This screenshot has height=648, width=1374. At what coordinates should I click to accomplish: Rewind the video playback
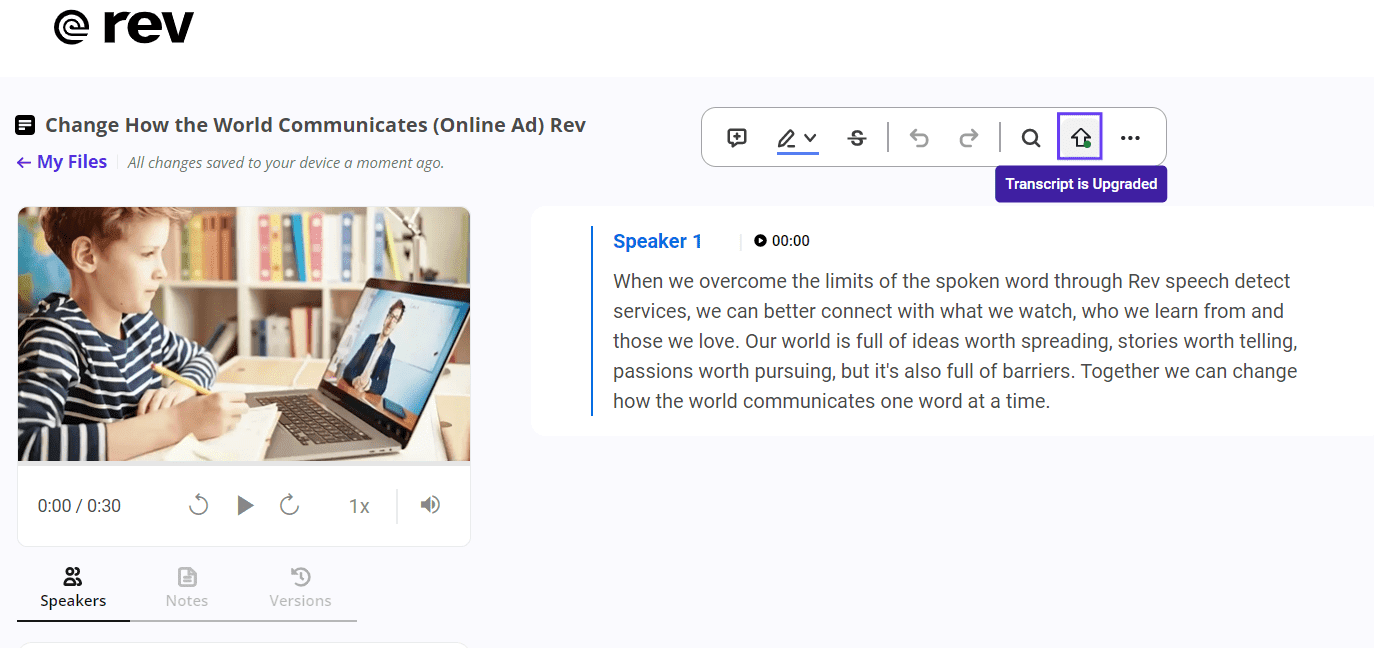tap(199, 505)
